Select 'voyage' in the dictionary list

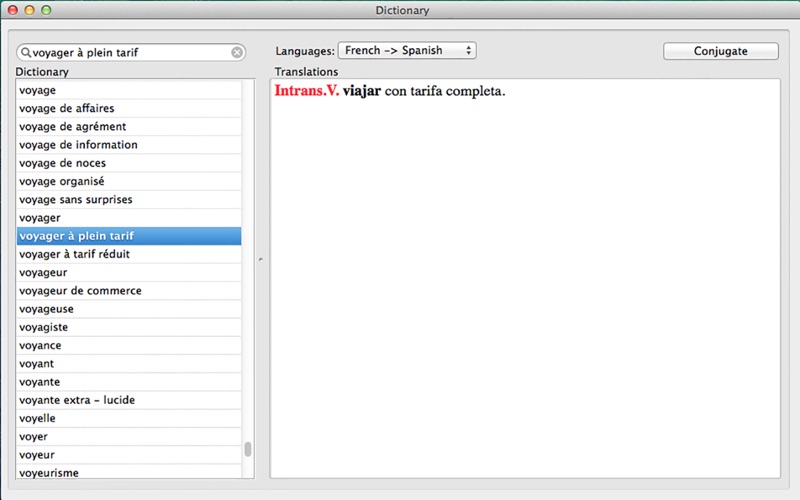coord(129,90)
